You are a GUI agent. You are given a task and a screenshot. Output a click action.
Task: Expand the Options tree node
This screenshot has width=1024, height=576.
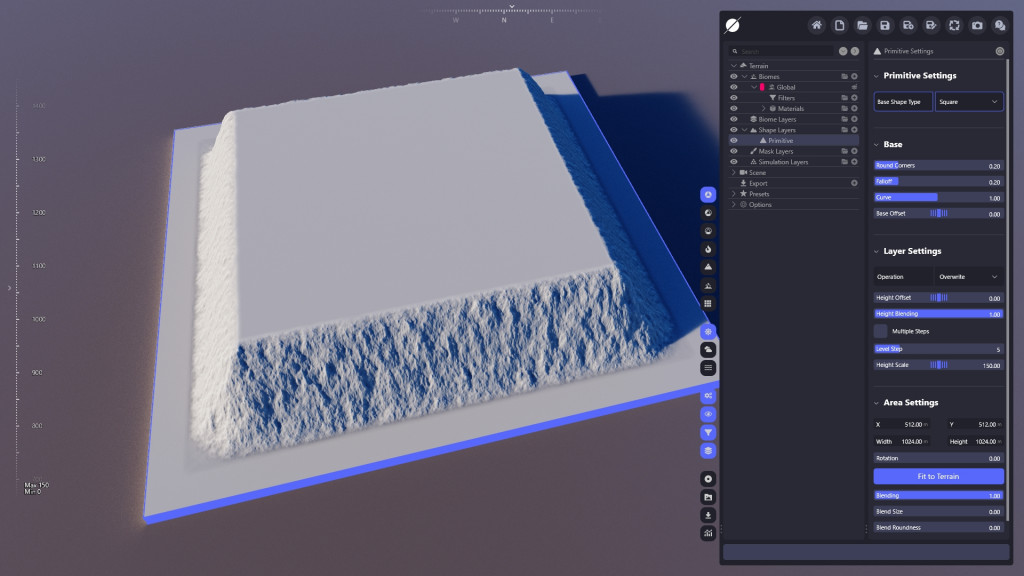coord(733,204)
